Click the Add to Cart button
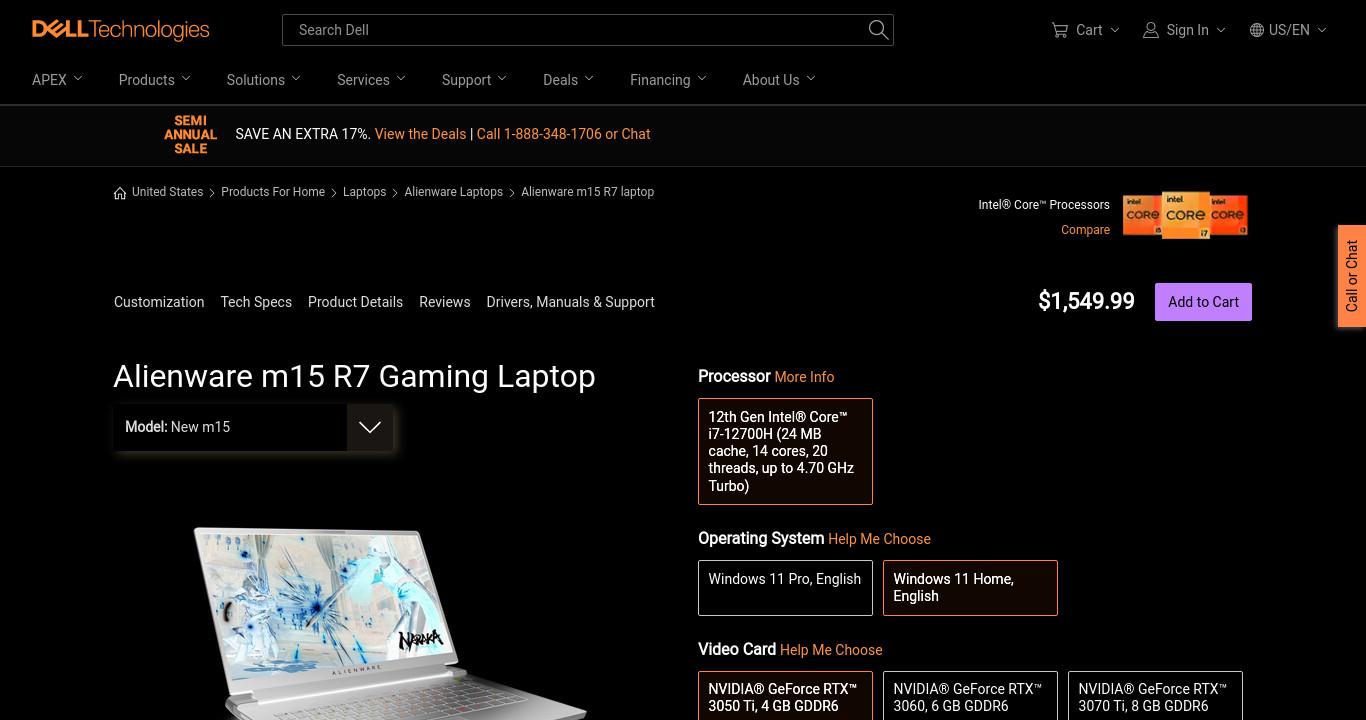 [1203, 302]
